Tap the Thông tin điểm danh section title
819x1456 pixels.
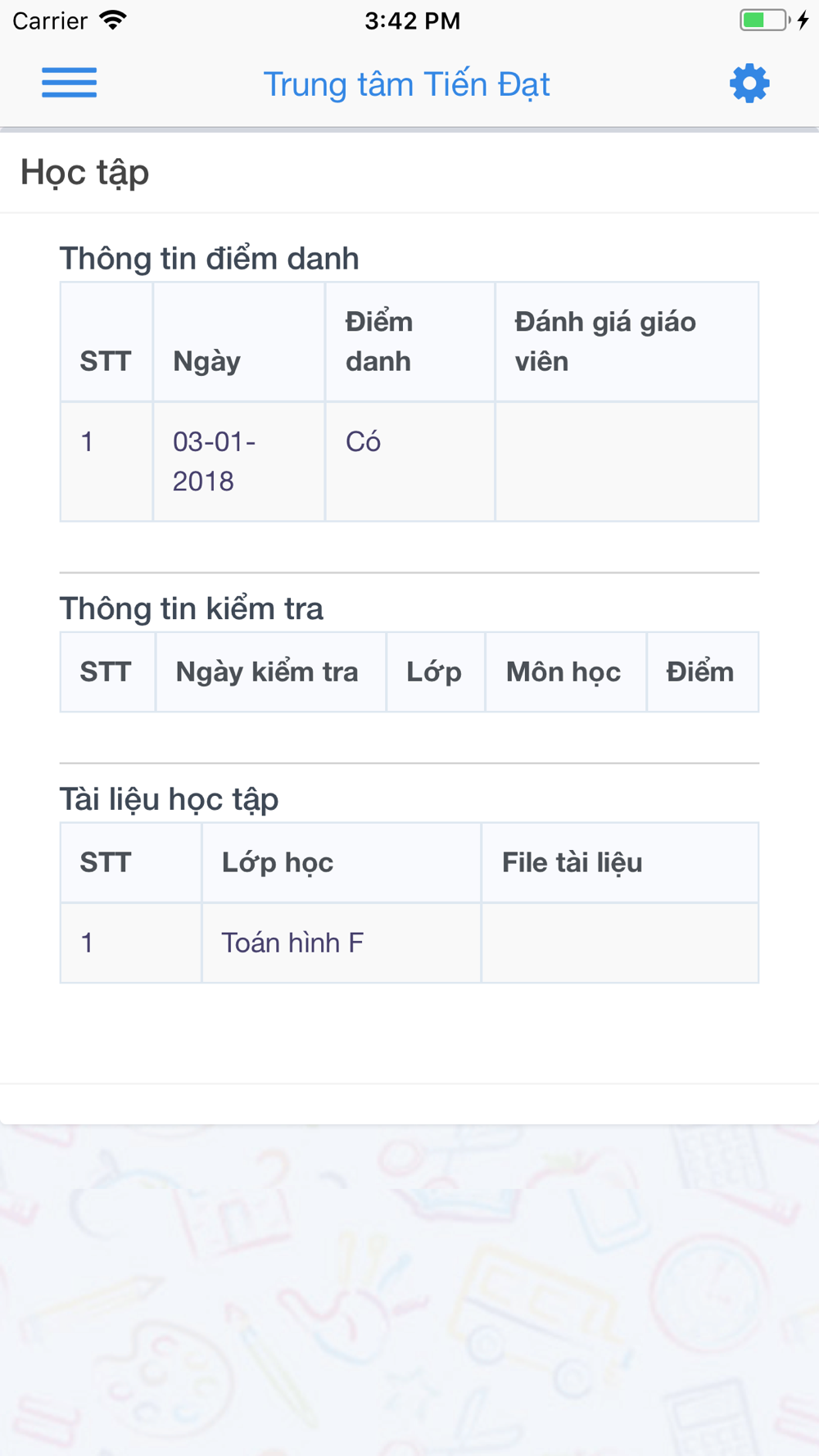tap(210, 259)
